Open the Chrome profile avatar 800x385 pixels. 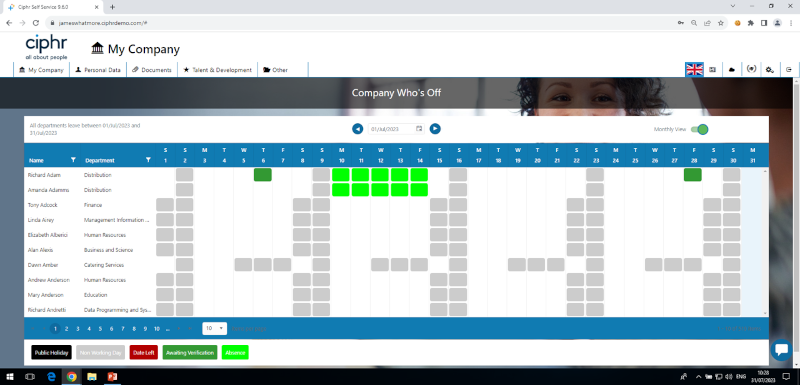pos(777,23)
